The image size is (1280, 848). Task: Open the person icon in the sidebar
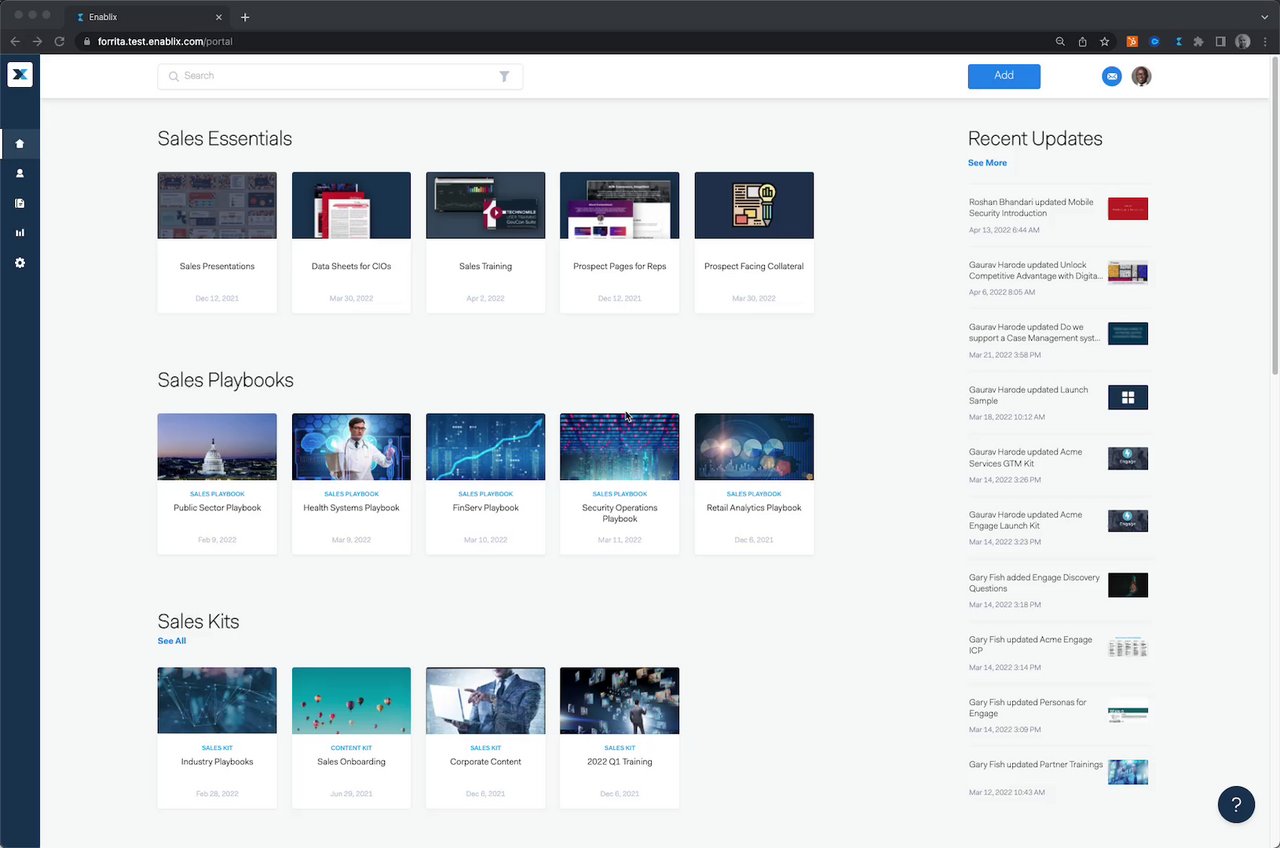click(x=19, y=173)
